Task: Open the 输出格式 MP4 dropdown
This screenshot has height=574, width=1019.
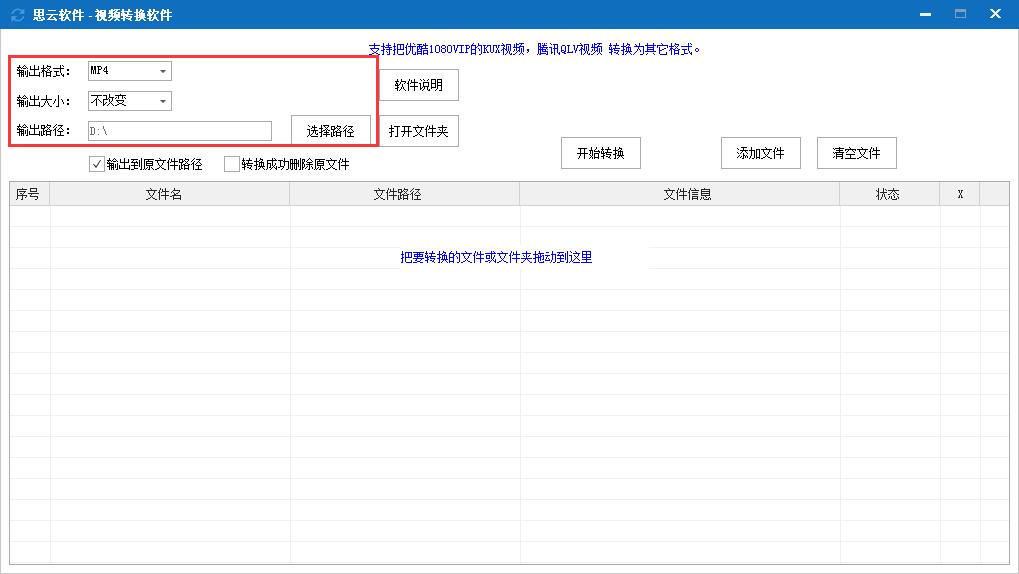Action: coord(129,71)
